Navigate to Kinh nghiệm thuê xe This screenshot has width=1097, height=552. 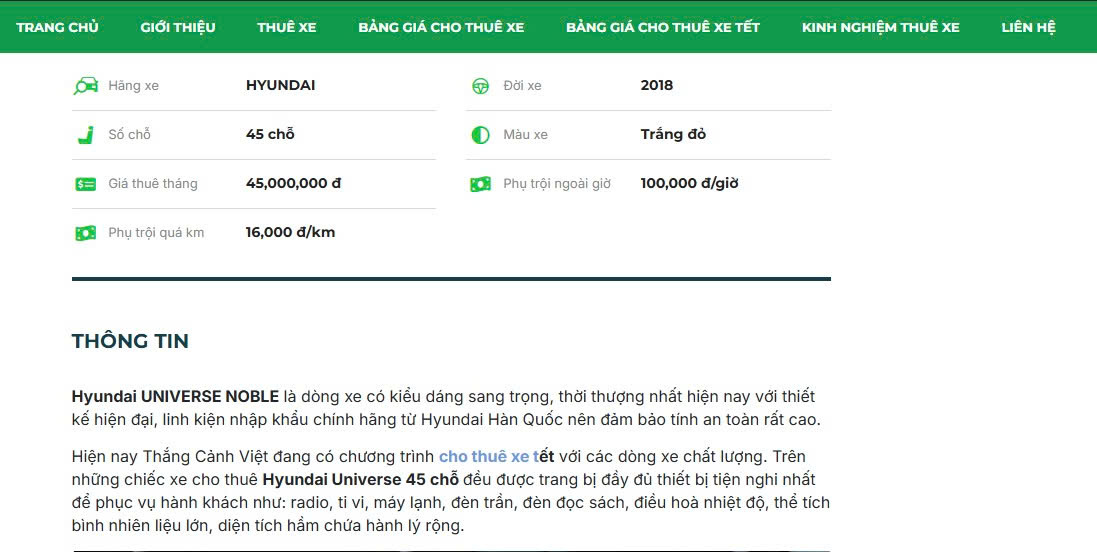point(880,27)
